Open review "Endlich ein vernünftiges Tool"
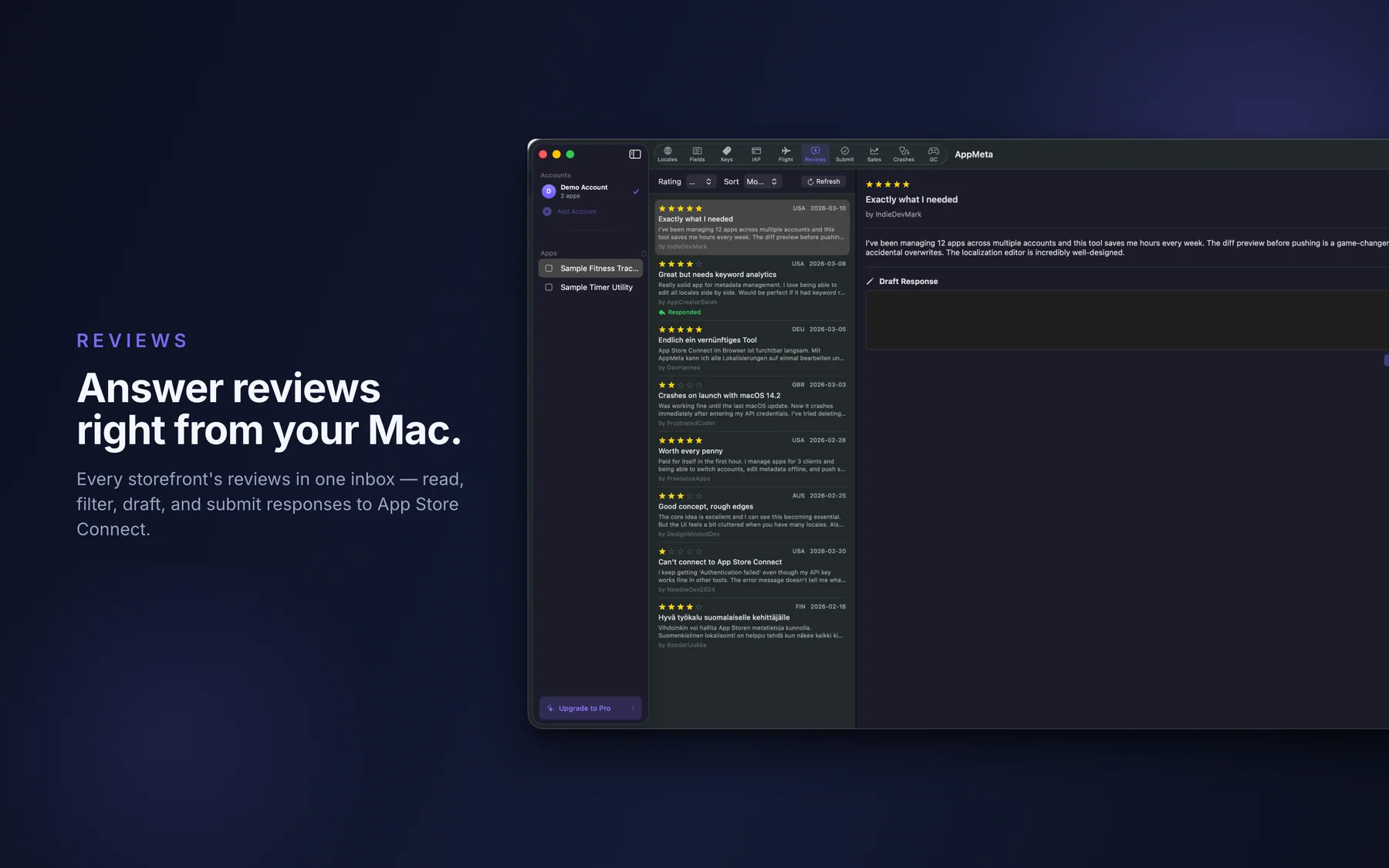 (x=752, y=348)
